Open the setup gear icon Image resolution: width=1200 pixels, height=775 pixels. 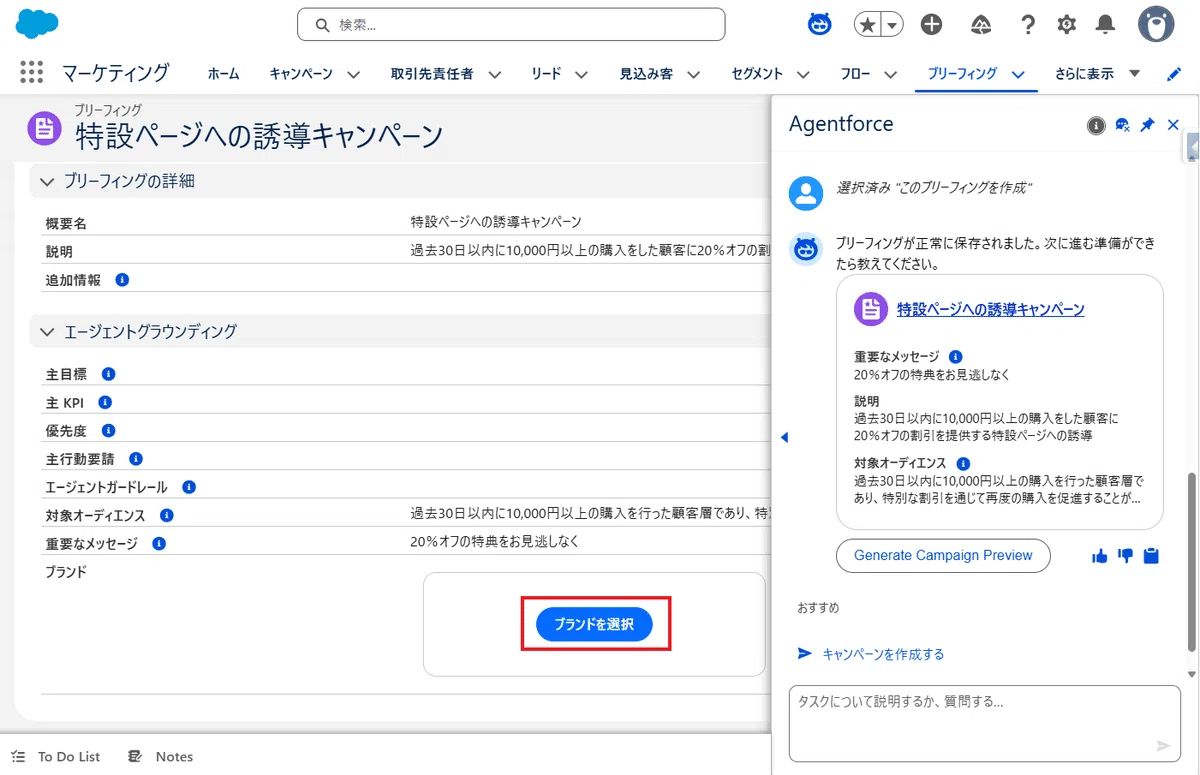1067,25
